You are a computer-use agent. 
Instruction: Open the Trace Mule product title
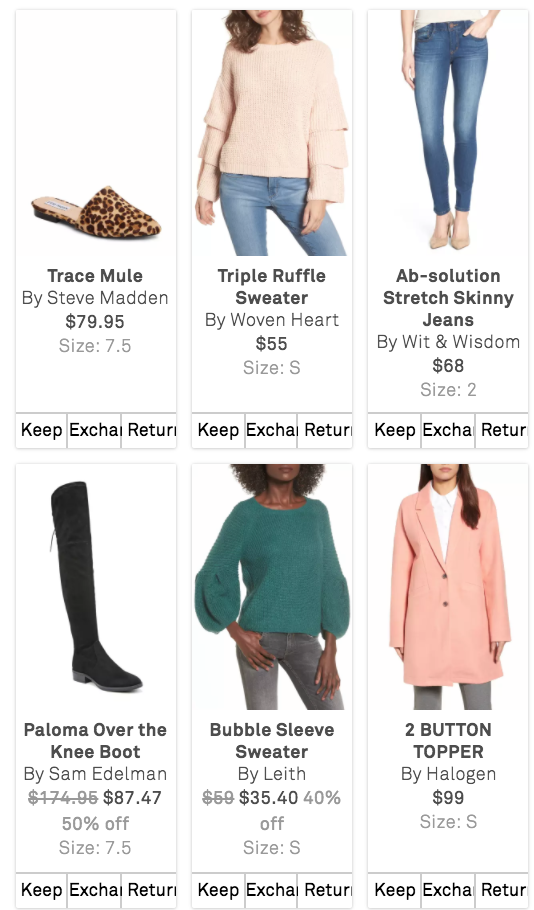point(95,276)
